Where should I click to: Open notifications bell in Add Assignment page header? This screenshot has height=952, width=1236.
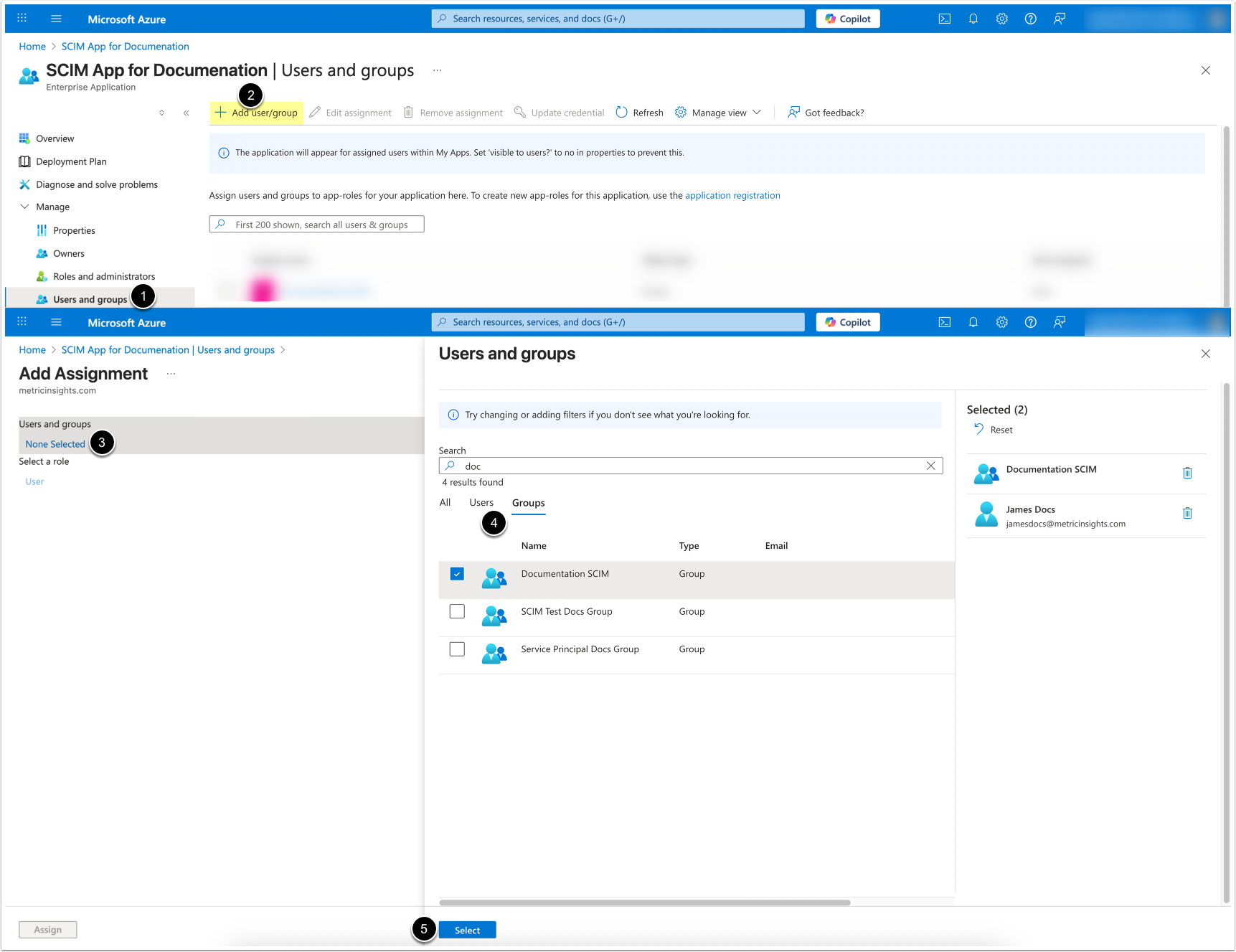click(x=973, y=322)
